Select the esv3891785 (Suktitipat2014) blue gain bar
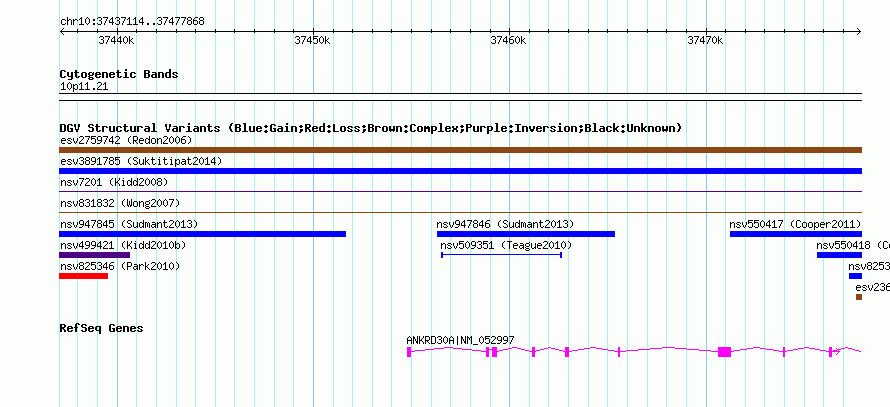 point(460,171)
